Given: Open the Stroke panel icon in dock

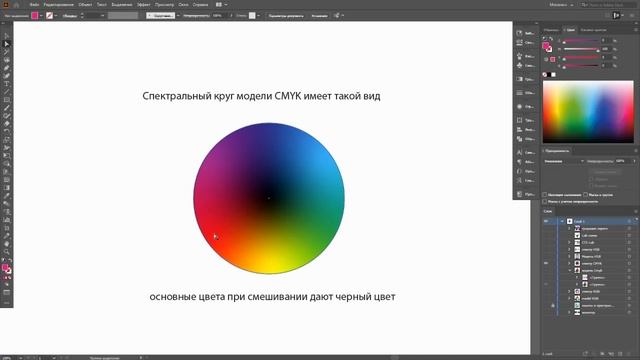Looking at the screenshot, I should [x=519, y=93].
